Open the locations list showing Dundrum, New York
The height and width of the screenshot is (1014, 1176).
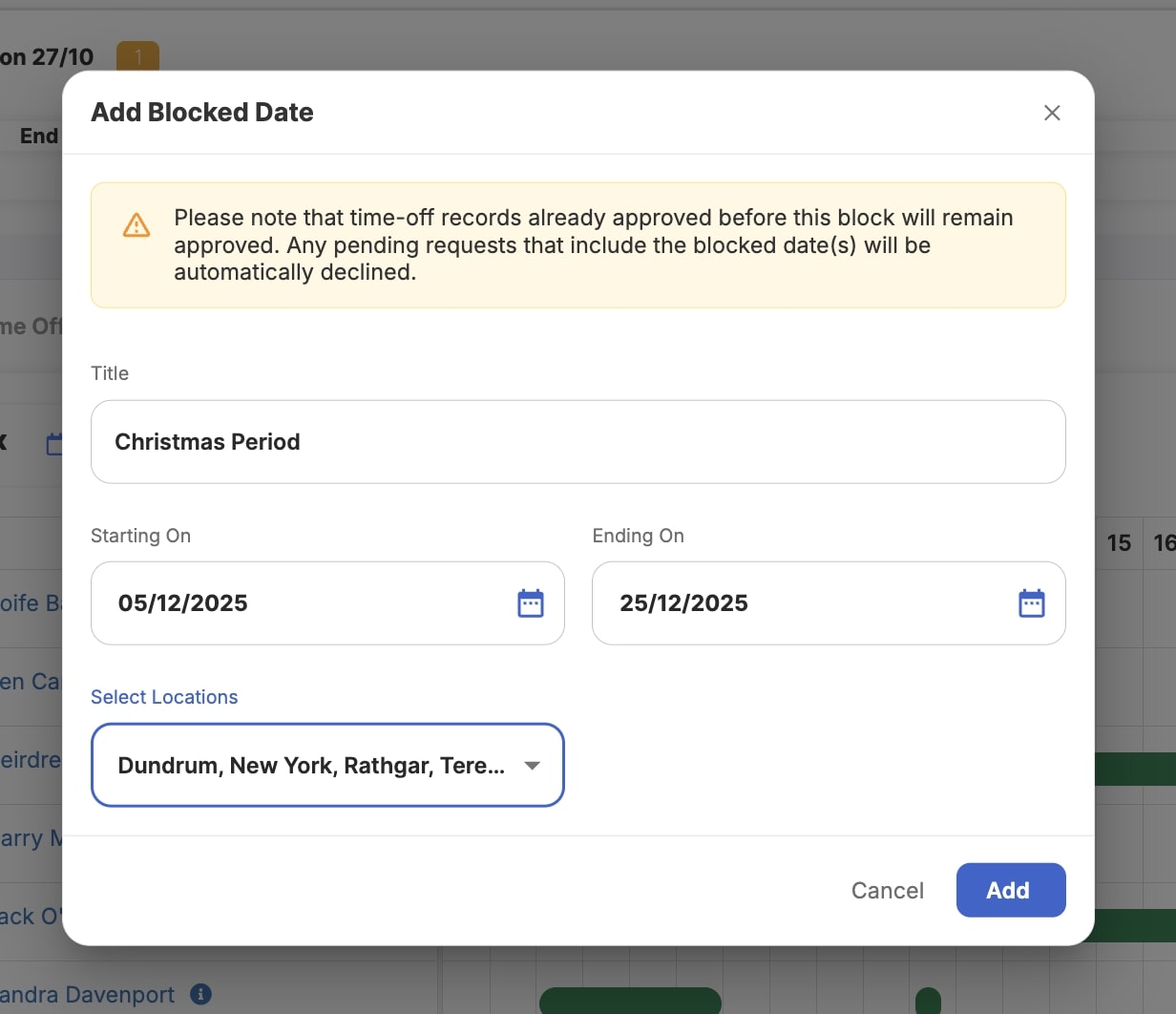[310, 766]
